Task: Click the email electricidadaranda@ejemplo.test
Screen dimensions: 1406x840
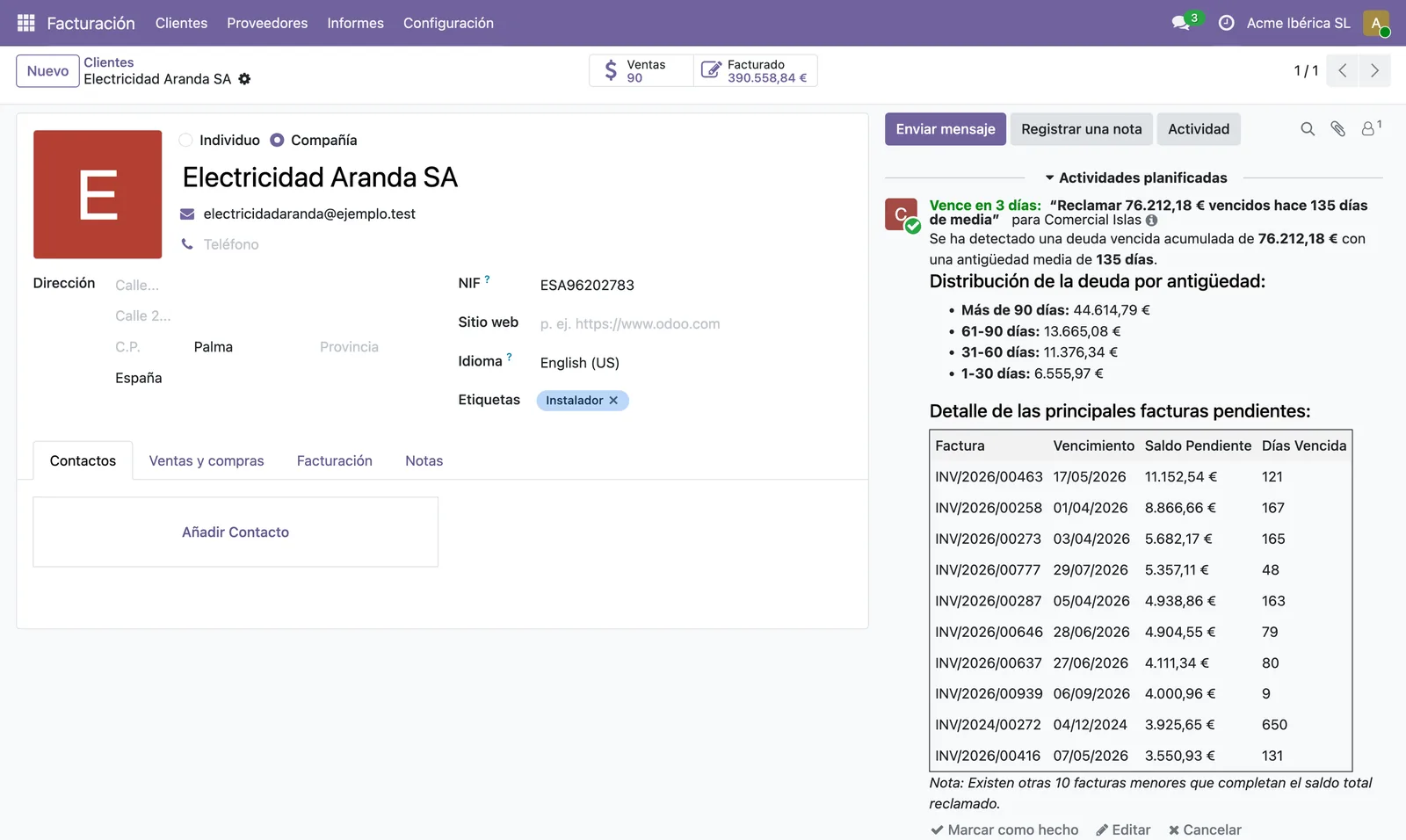Action: click(x=309, y=214)
